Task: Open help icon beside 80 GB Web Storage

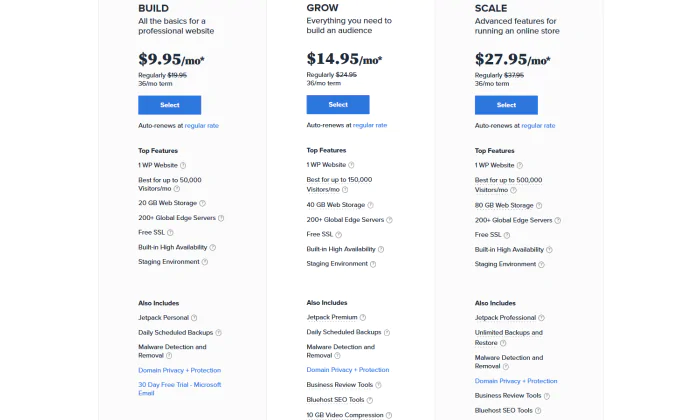Action: click(x=539, y=206)
